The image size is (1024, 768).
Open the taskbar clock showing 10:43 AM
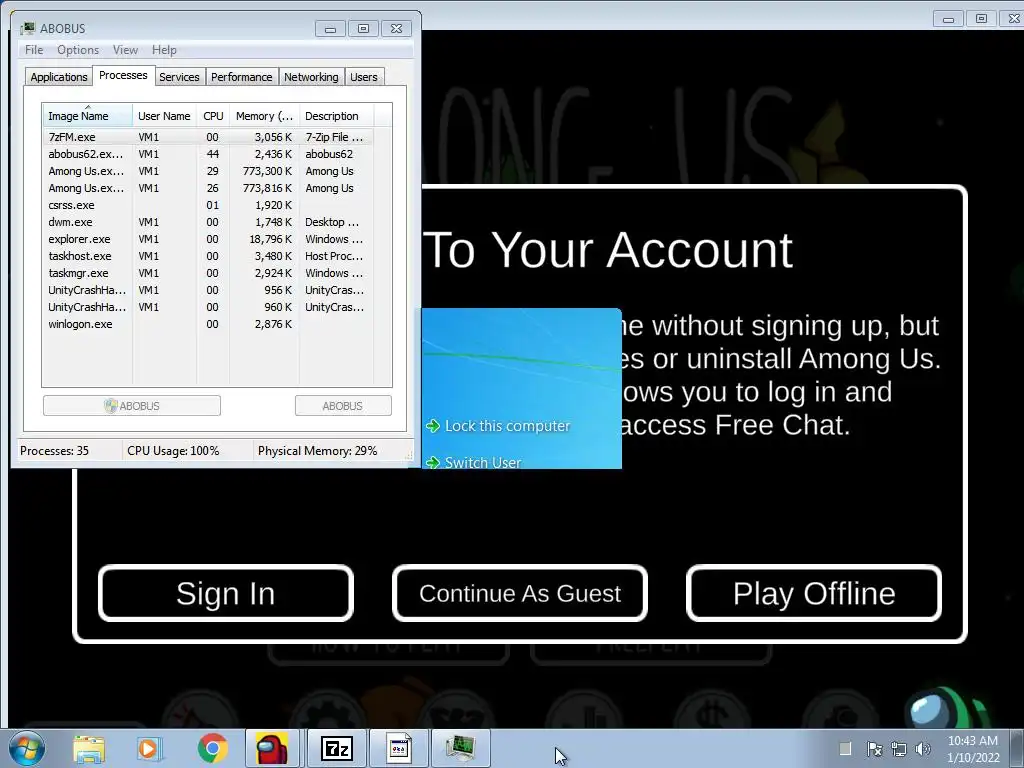coord(973,749)
